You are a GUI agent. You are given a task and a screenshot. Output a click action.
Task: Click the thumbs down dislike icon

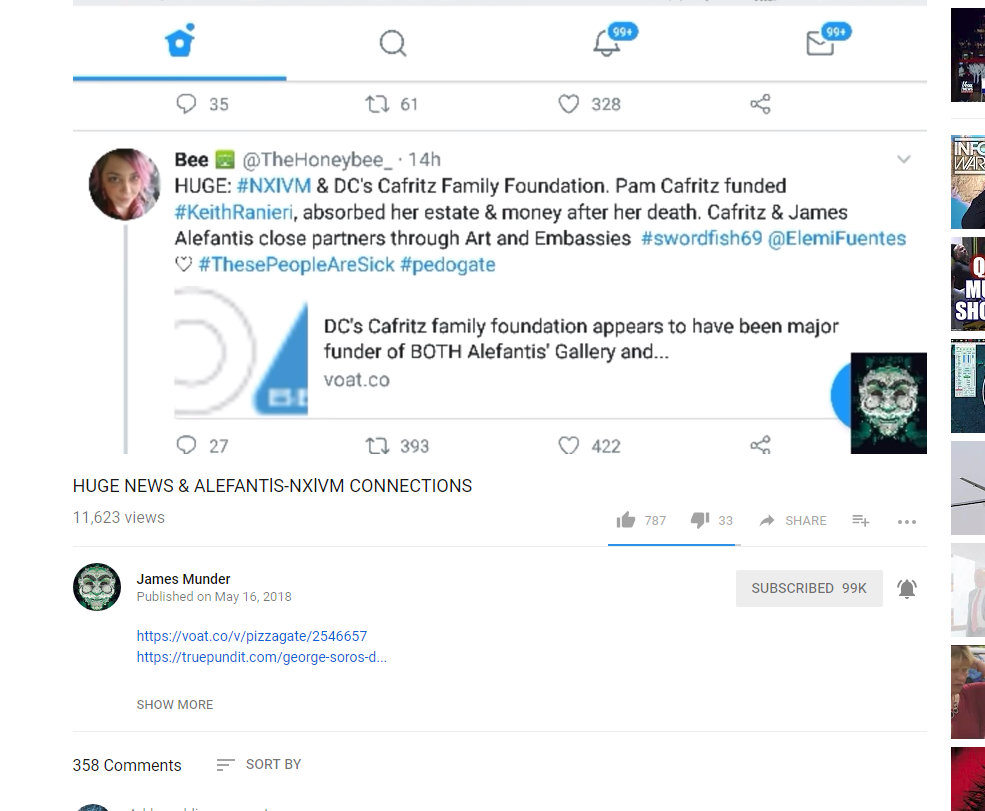[700, 520]
